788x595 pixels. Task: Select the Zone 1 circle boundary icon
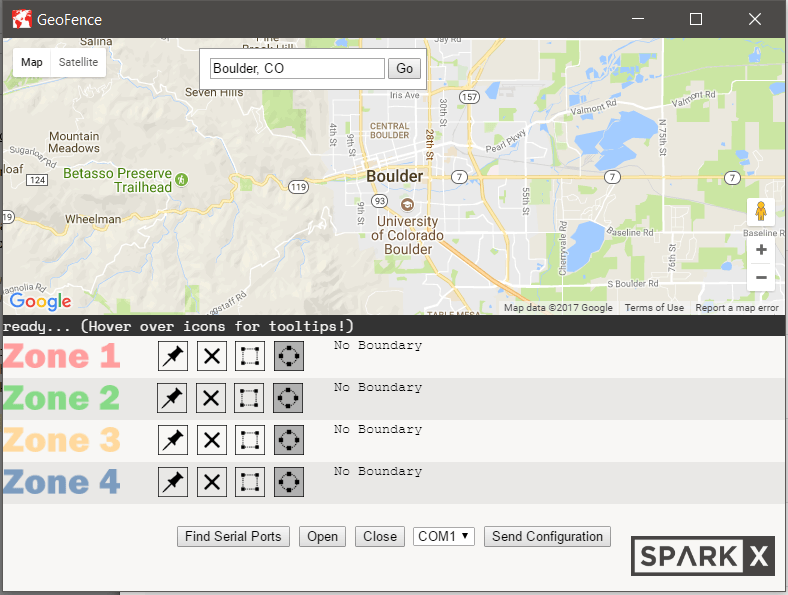pos(289,356)
